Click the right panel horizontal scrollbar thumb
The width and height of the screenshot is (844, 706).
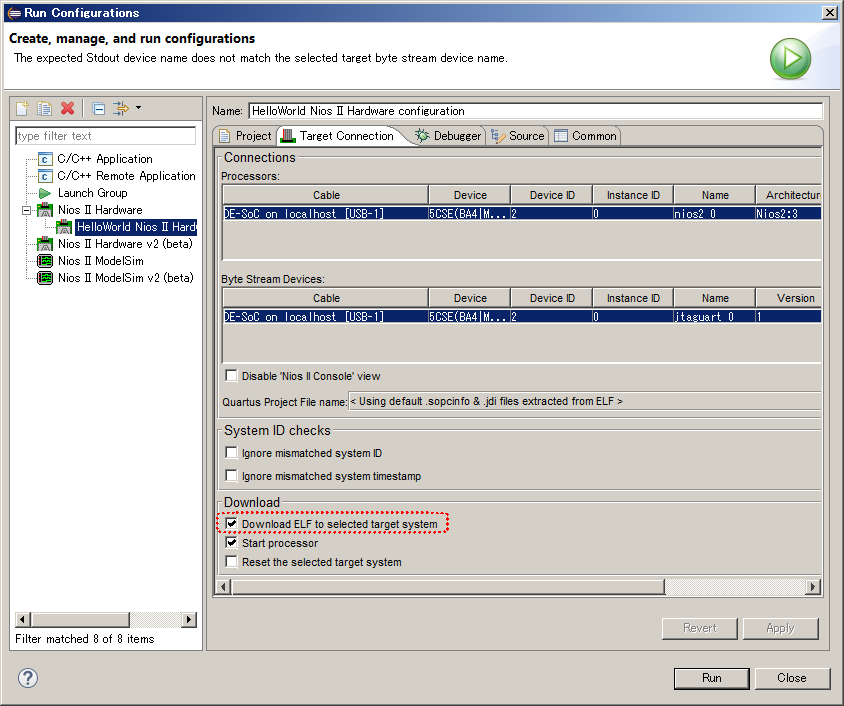coord(448,587)
